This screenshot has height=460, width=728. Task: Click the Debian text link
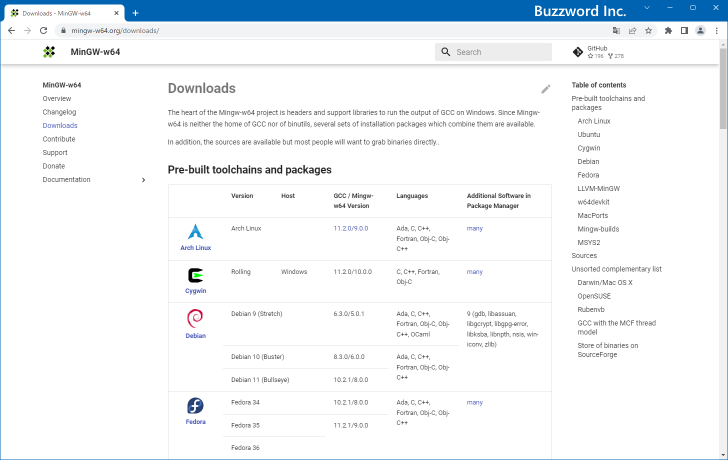195,336
